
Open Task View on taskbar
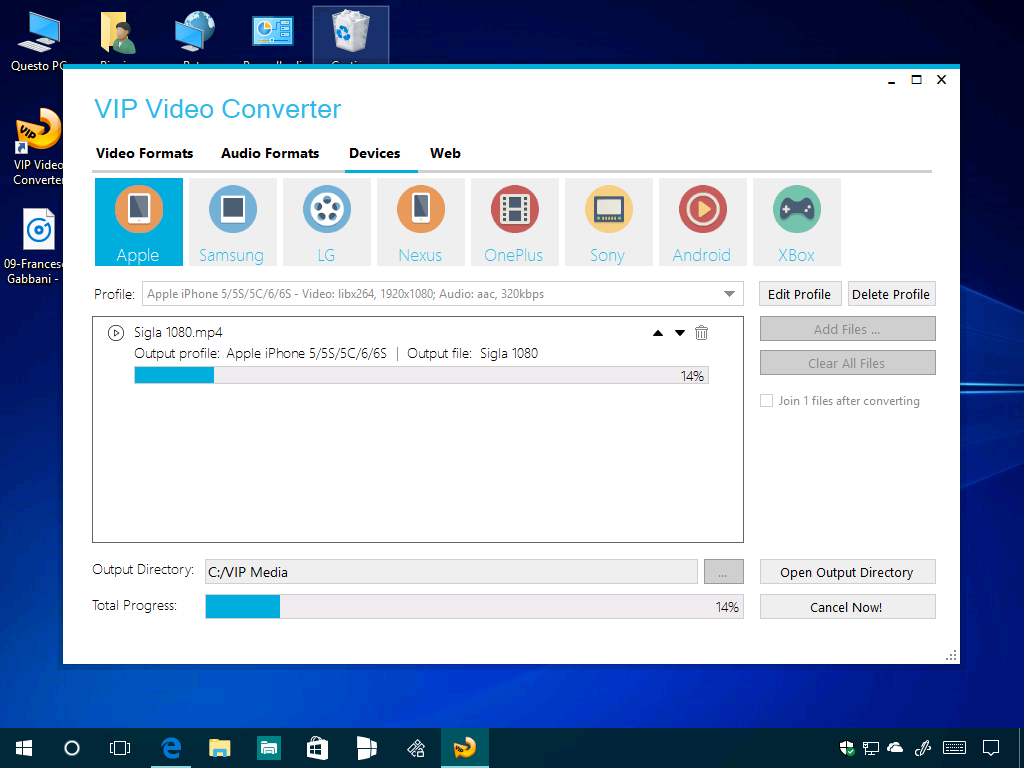[x=120, y=748]
